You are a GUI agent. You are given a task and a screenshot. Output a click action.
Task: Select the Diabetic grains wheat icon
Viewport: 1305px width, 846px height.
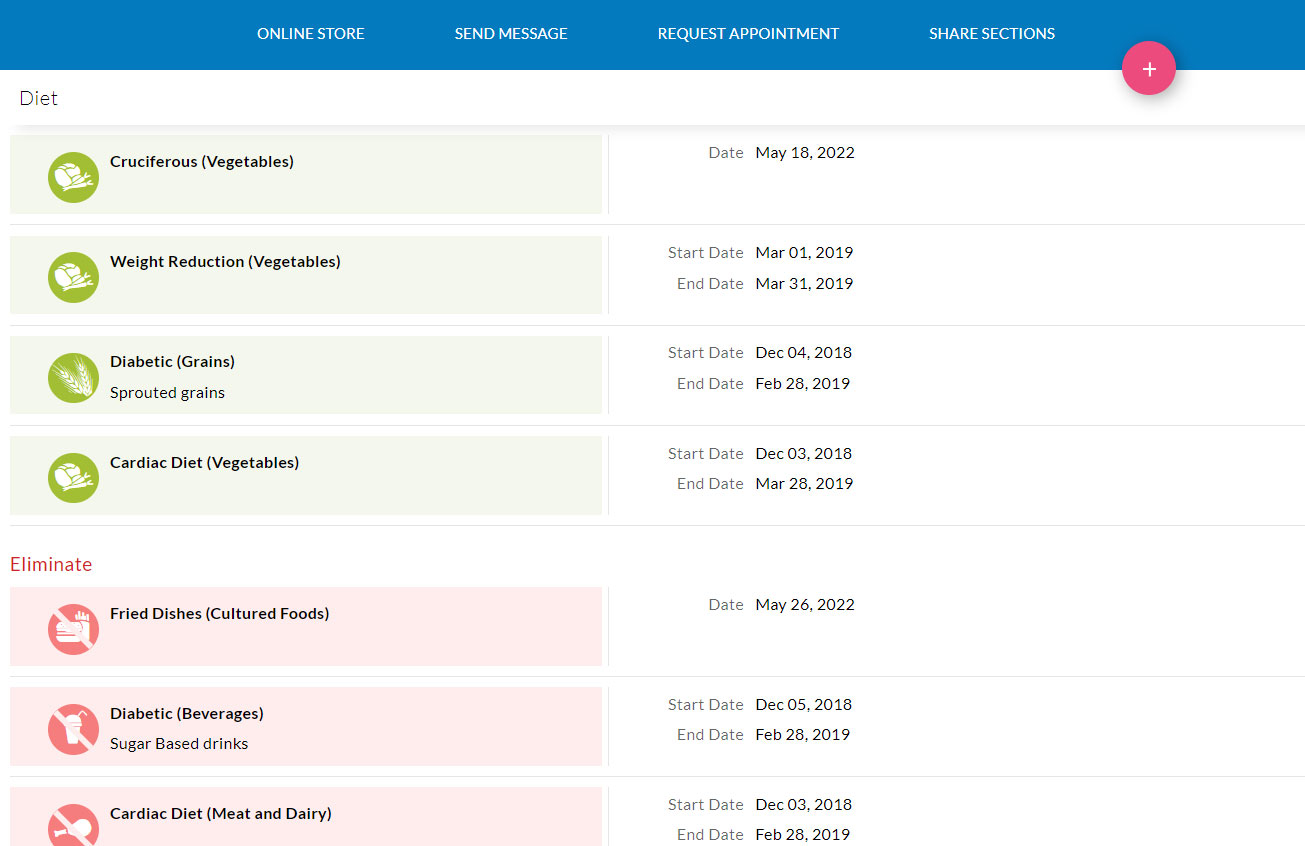(x=73, y=378)
